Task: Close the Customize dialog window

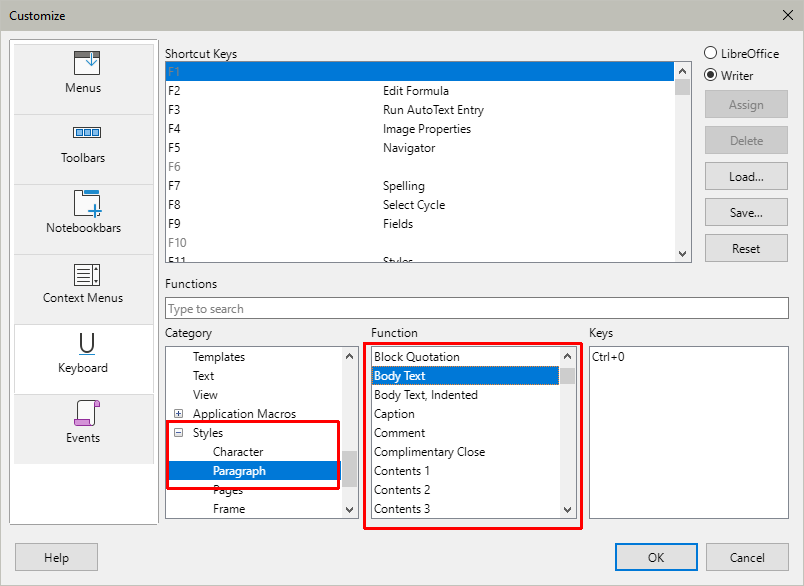Action: [788, 15]
